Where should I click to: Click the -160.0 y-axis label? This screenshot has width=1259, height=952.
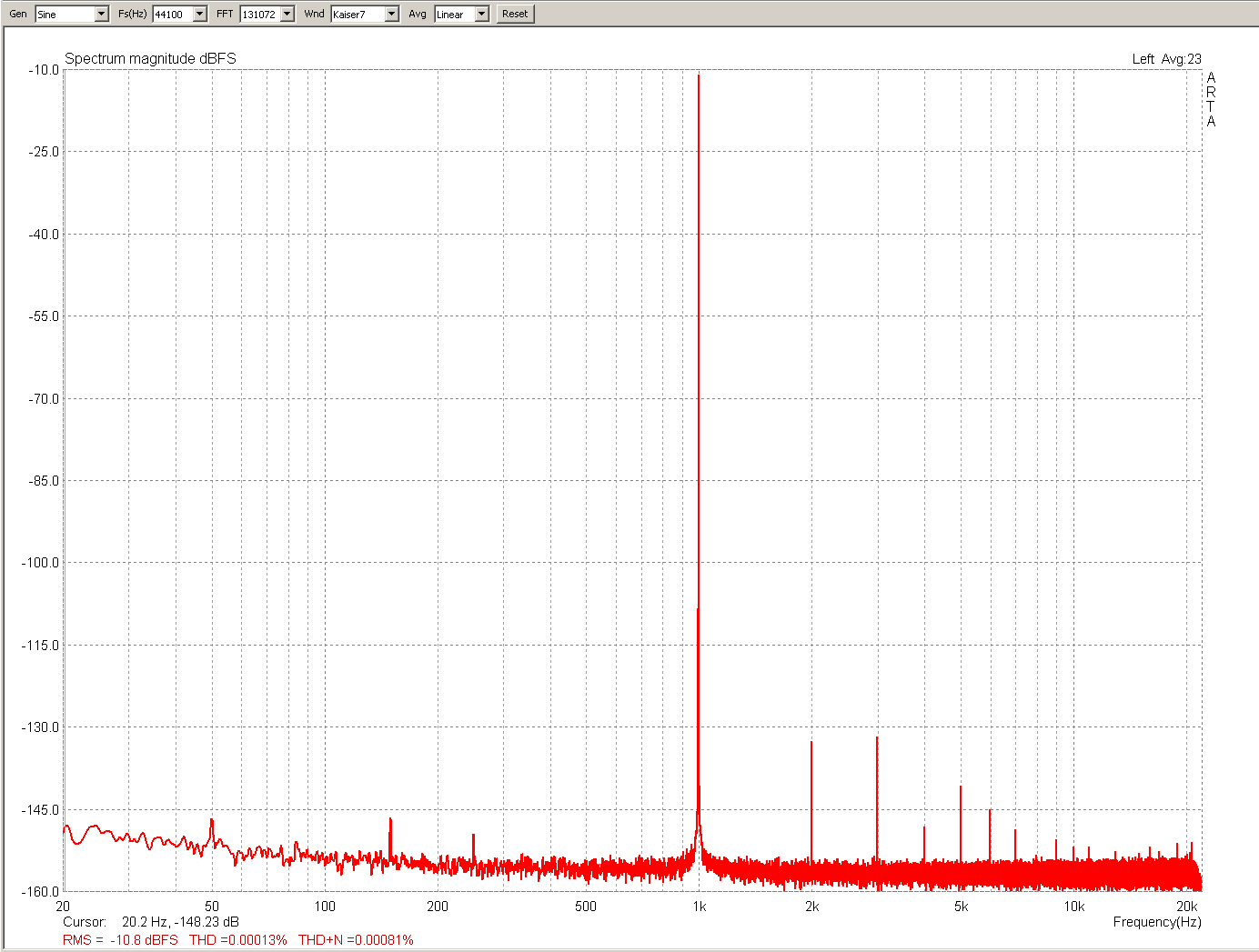click(40, 891)
